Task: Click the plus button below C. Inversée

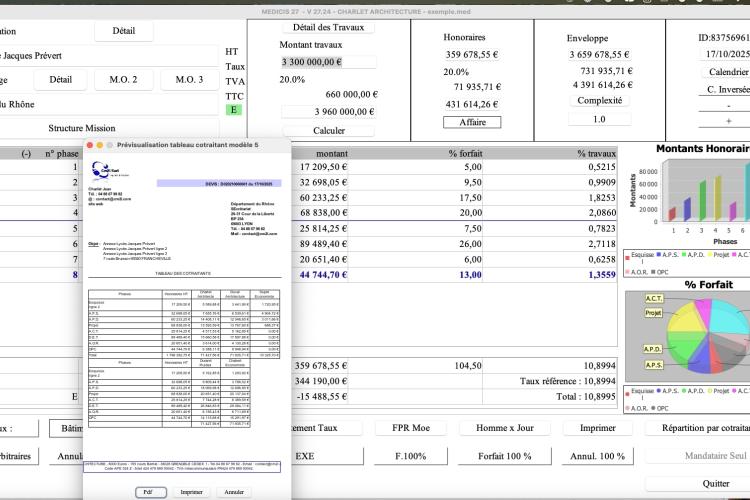Action: [x=728, y=121]
